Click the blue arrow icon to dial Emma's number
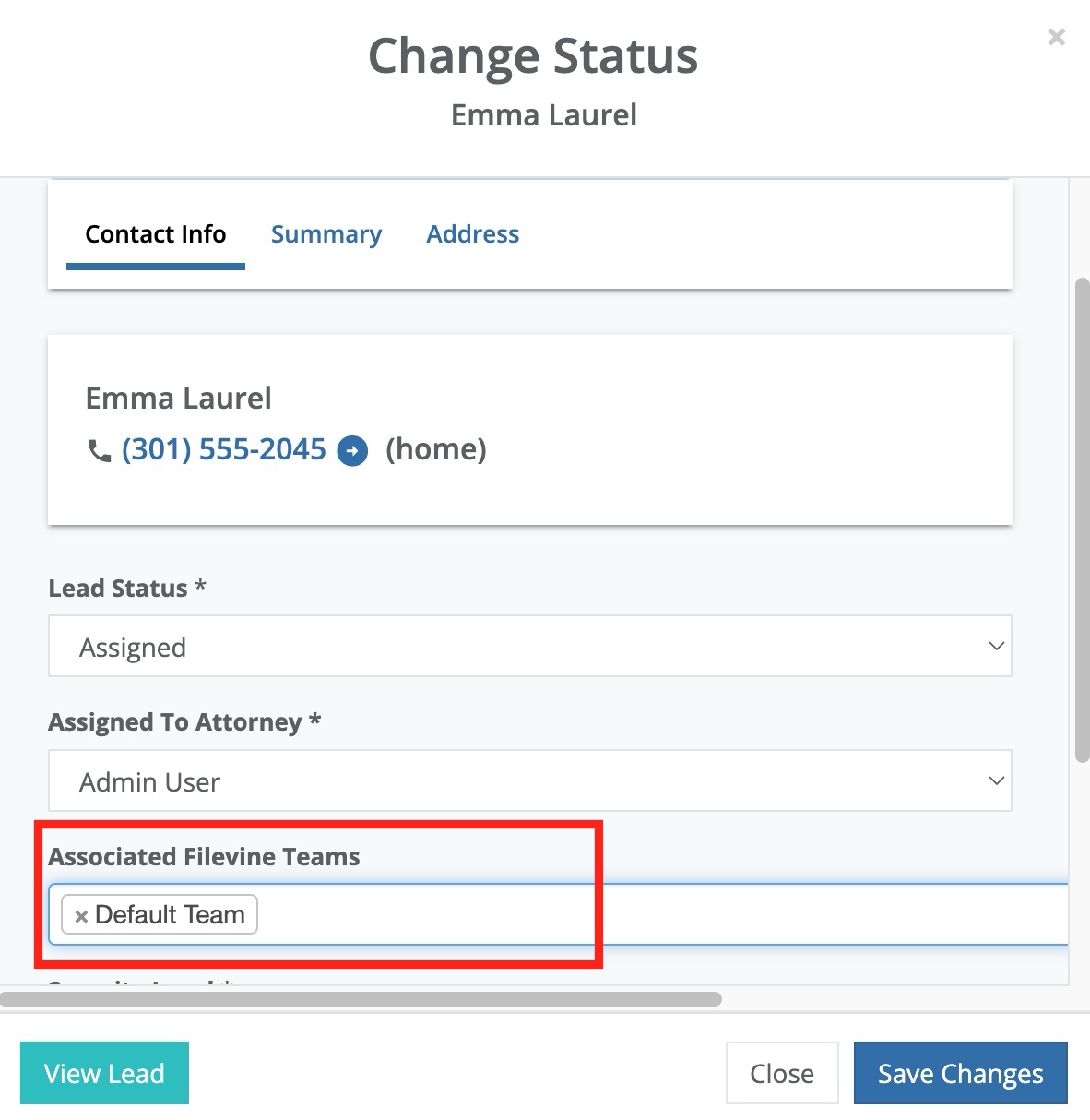This screenshot has height=1120, width=1090. pyautogui.click(x=351, y=450)
